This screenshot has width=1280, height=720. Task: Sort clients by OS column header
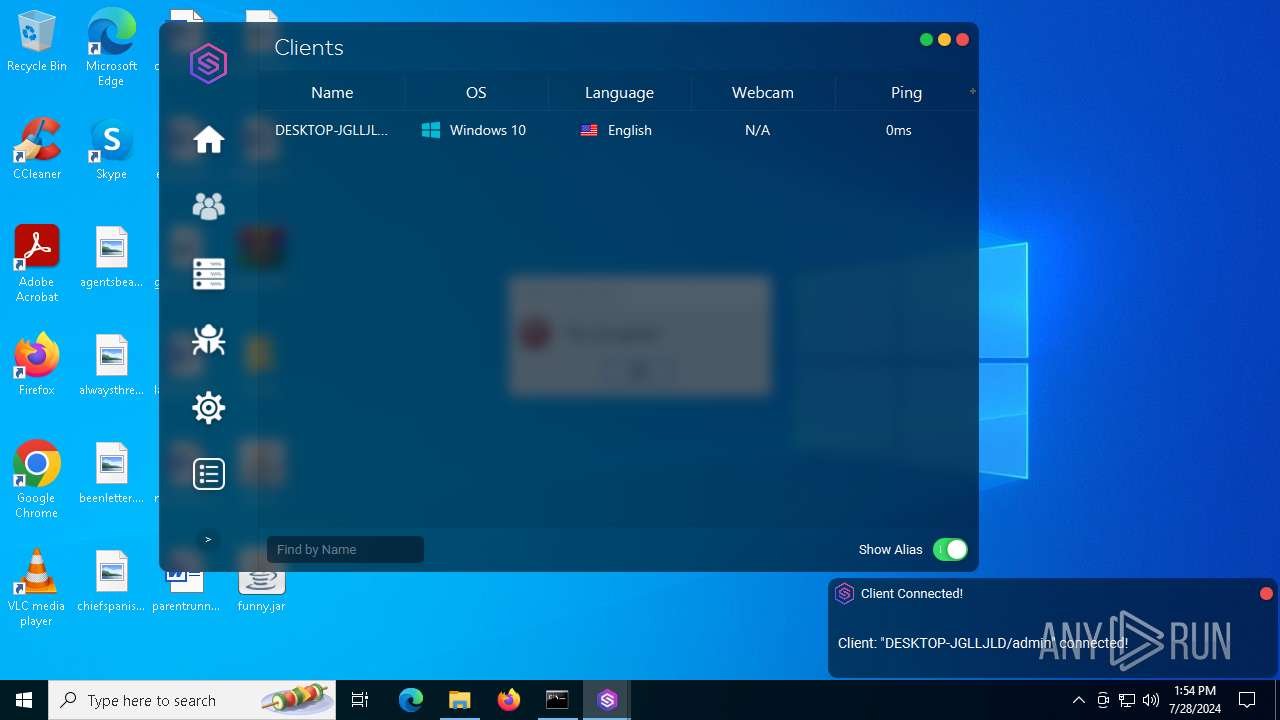[x=476, y=92]
